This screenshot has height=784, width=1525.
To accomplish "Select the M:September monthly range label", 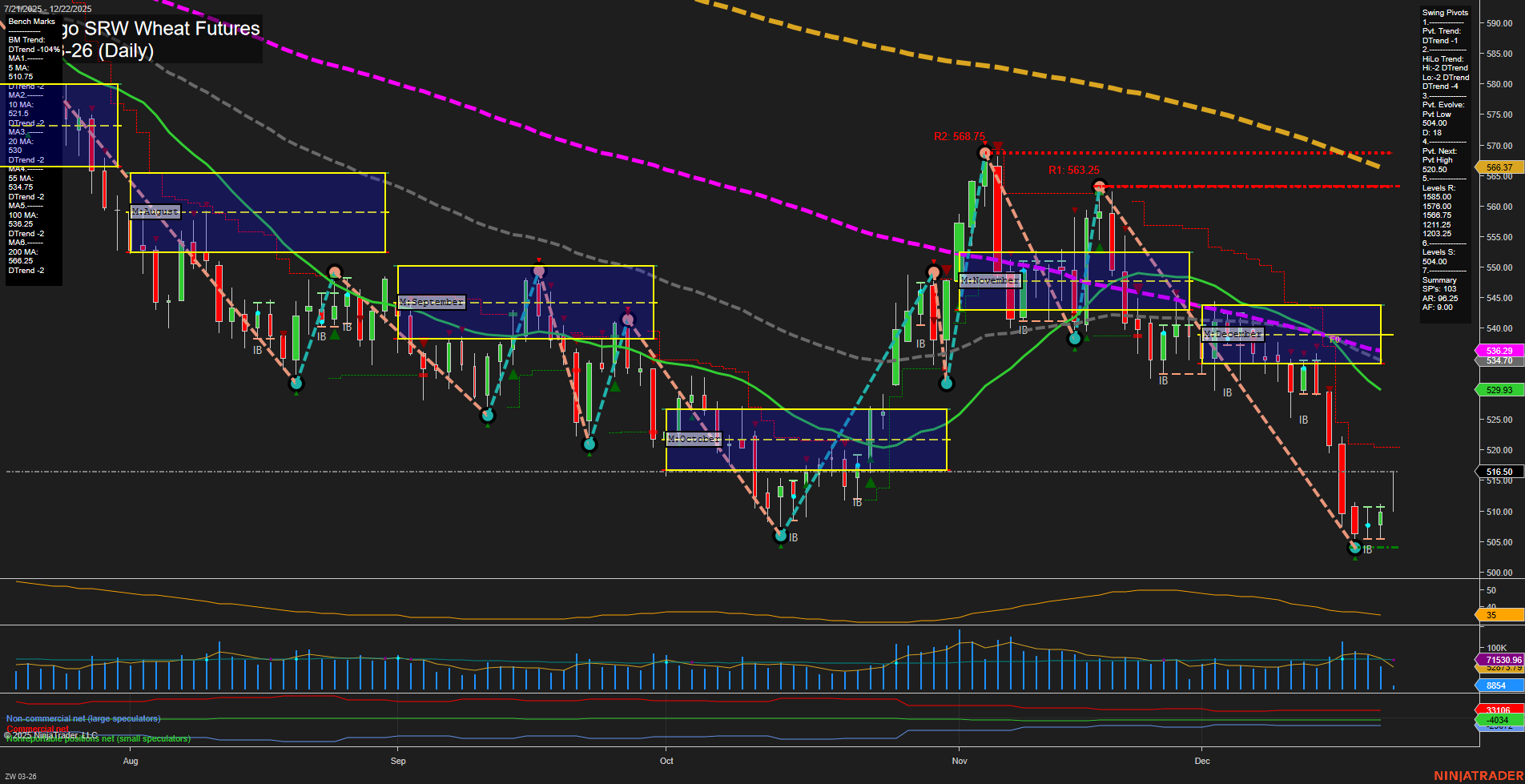I will pyautogui.click(x=432, y=302).
